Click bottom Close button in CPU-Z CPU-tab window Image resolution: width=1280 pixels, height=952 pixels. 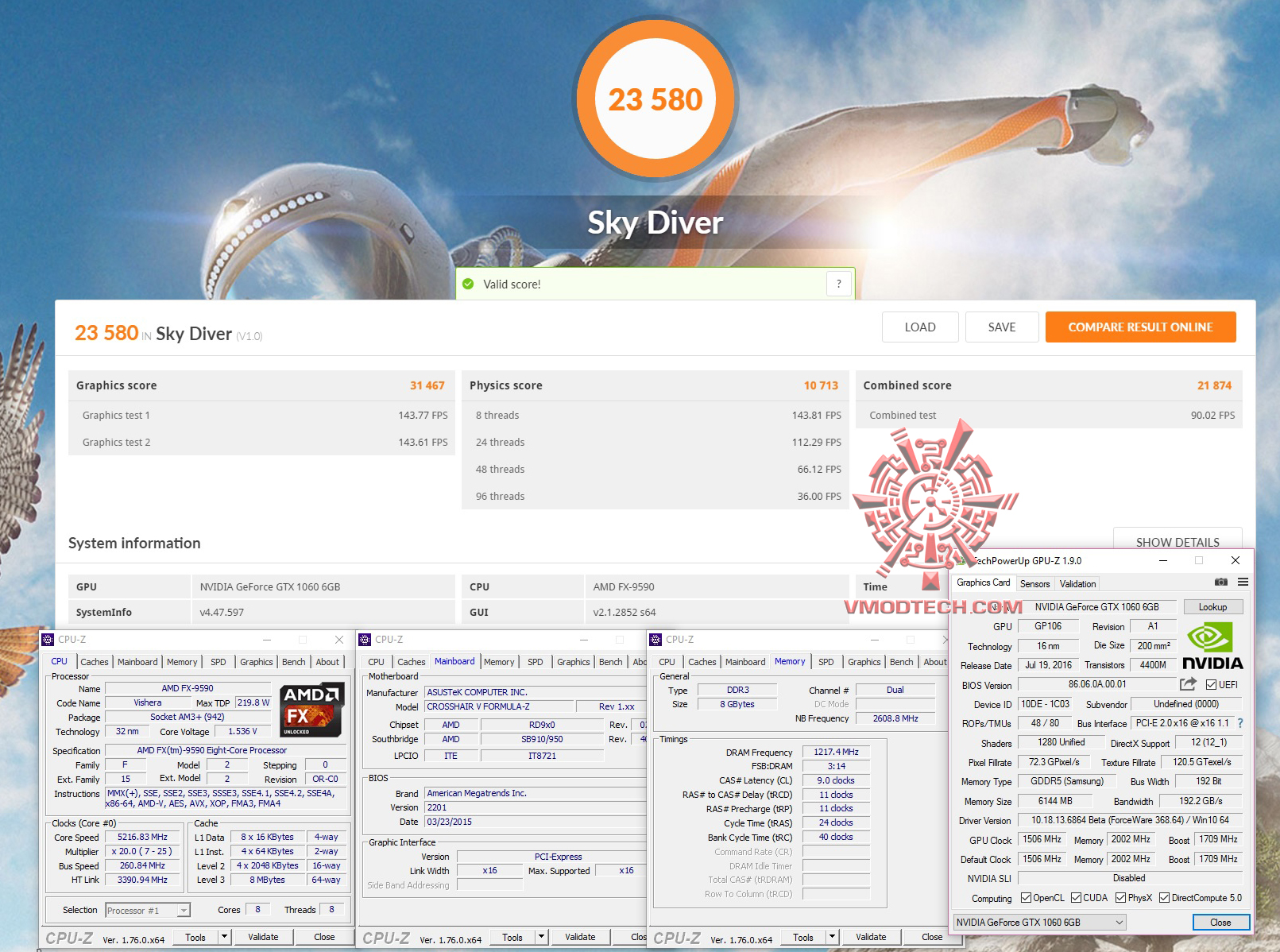(324, 937)
